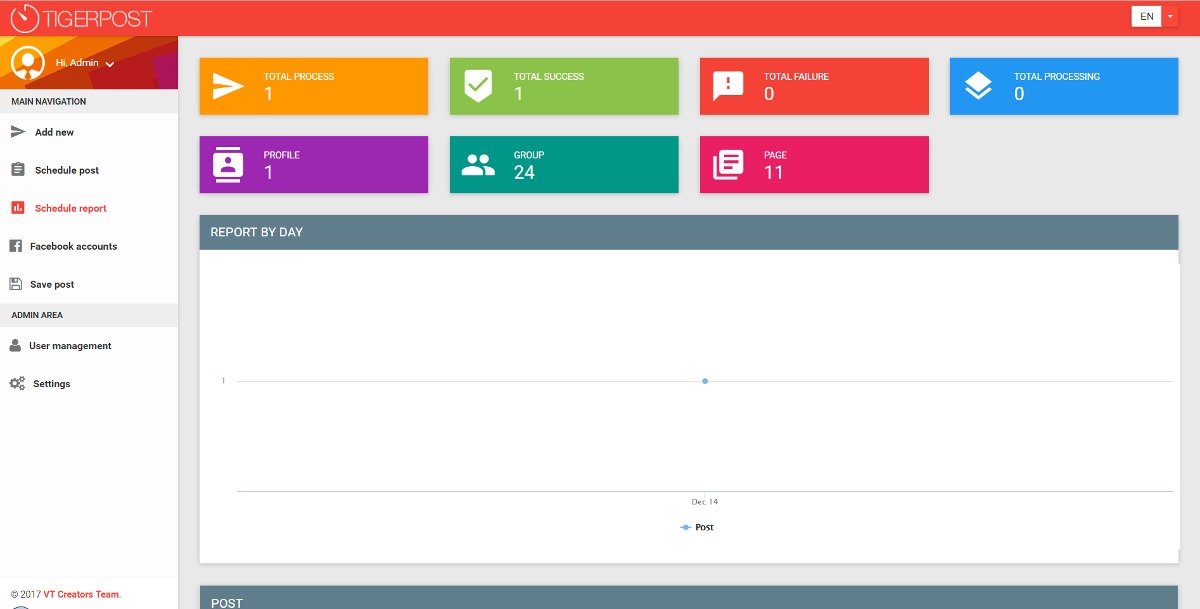
Task: Click the paper plane Add new icon
Action: [x=17, y=132]
